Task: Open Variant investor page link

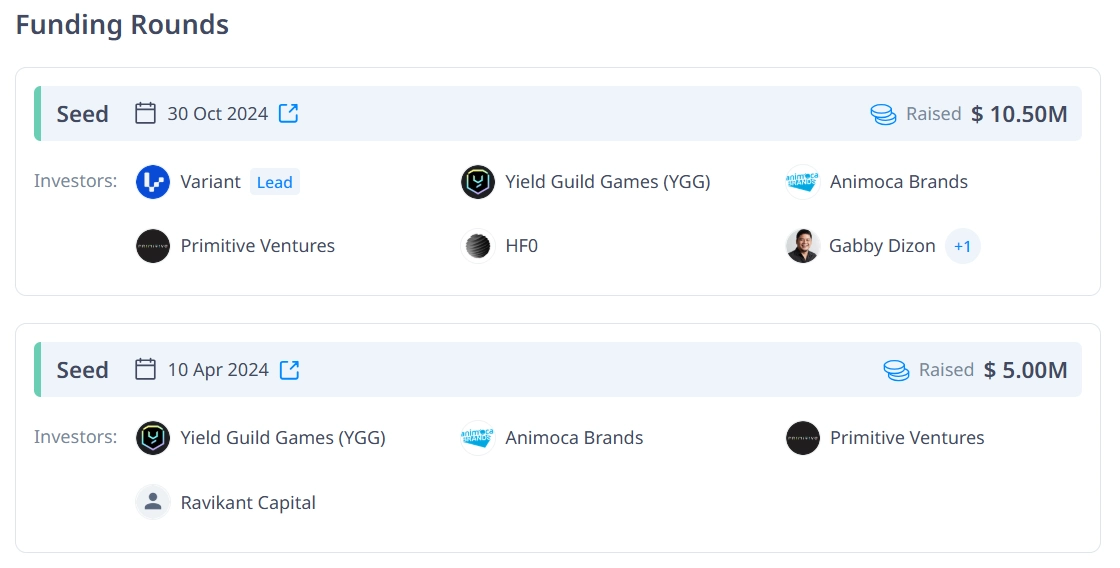Action: 210,182
